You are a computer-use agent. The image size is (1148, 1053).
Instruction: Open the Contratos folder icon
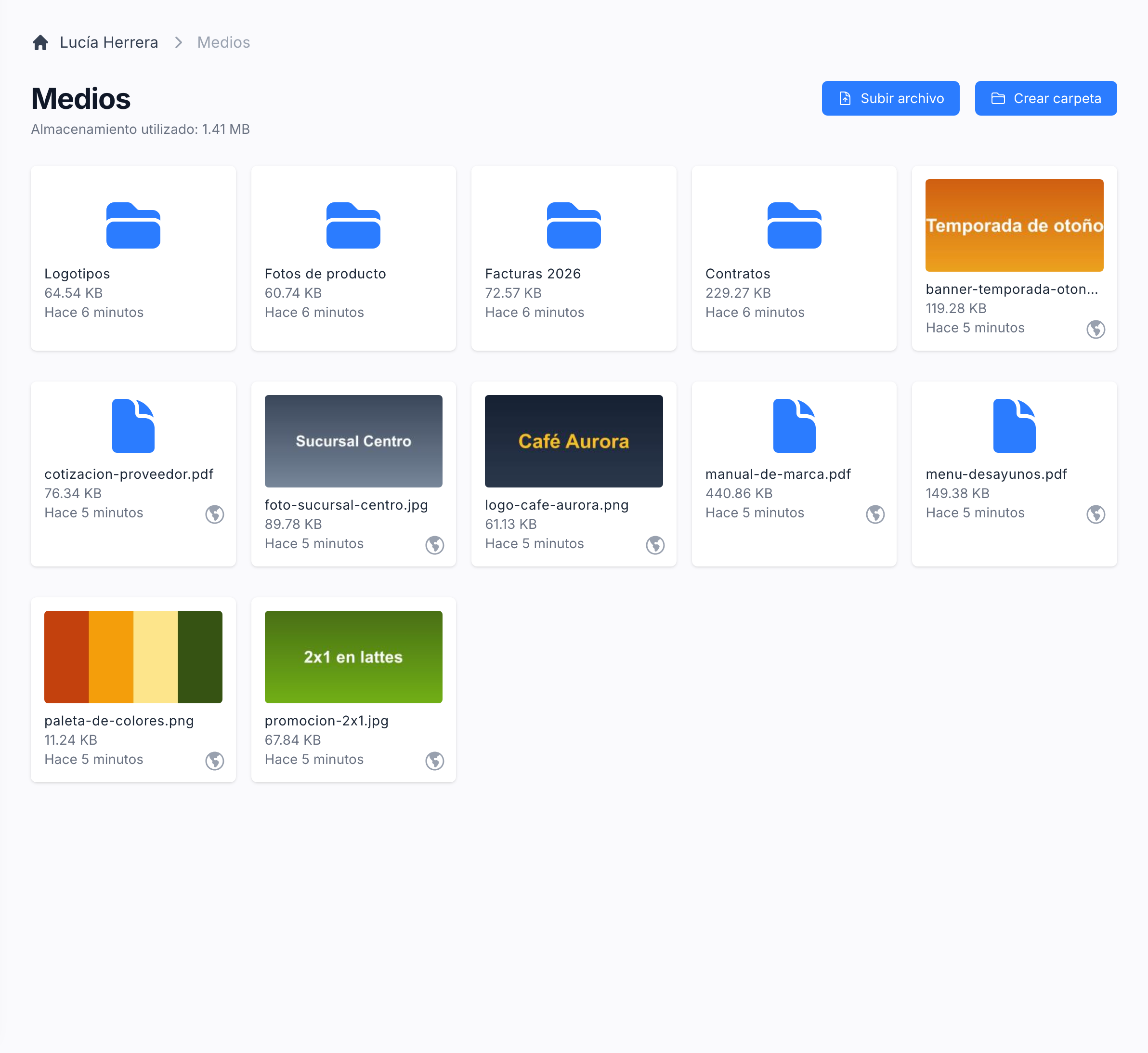794,225
